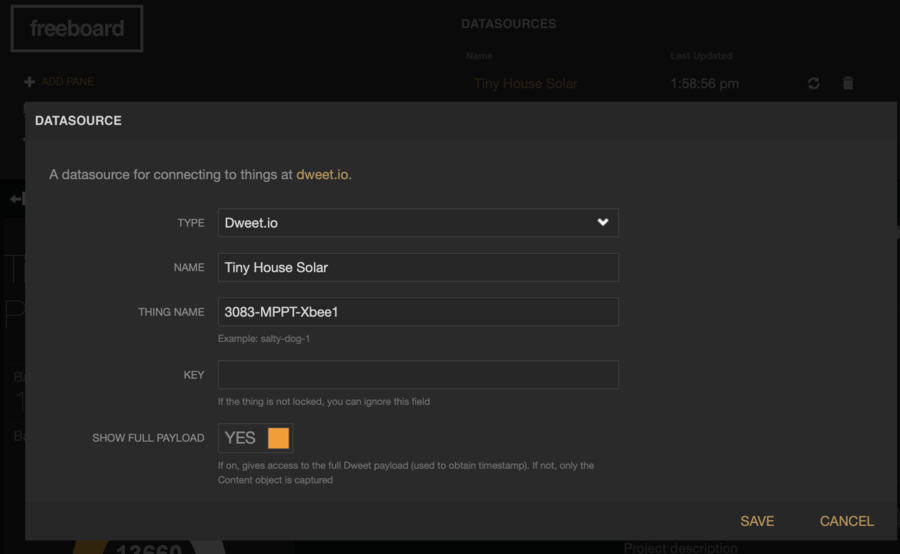Image resolution: width=900 pixels, height=554 pixels.
Task: Click the YES text on payload toggle
Action: [x=240, y=438]
